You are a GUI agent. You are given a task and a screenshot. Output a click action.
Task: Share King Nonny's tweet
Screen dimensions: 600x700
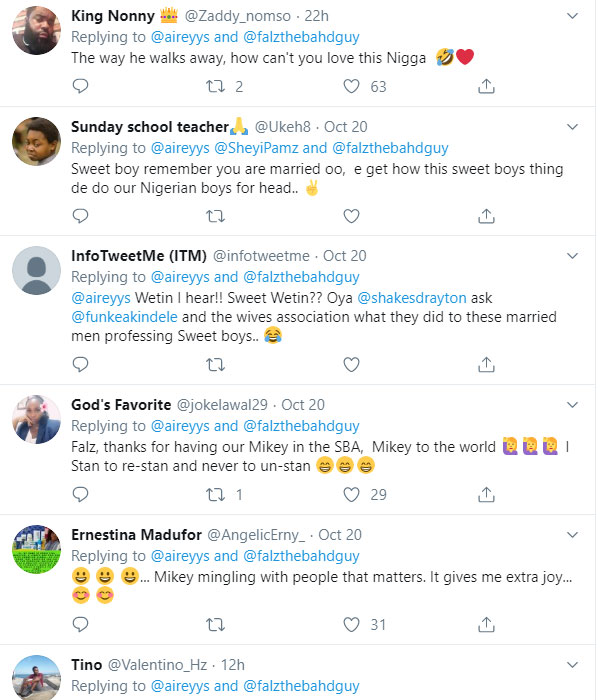[x=487, y=87]
